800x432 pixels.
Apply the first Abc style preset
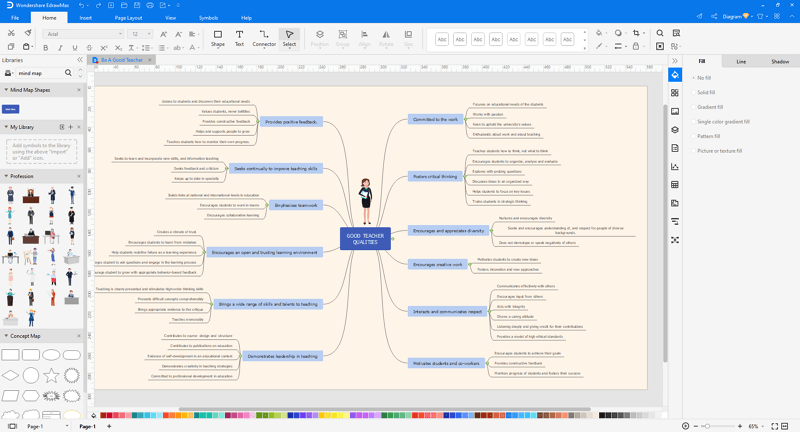coord(442,39)
